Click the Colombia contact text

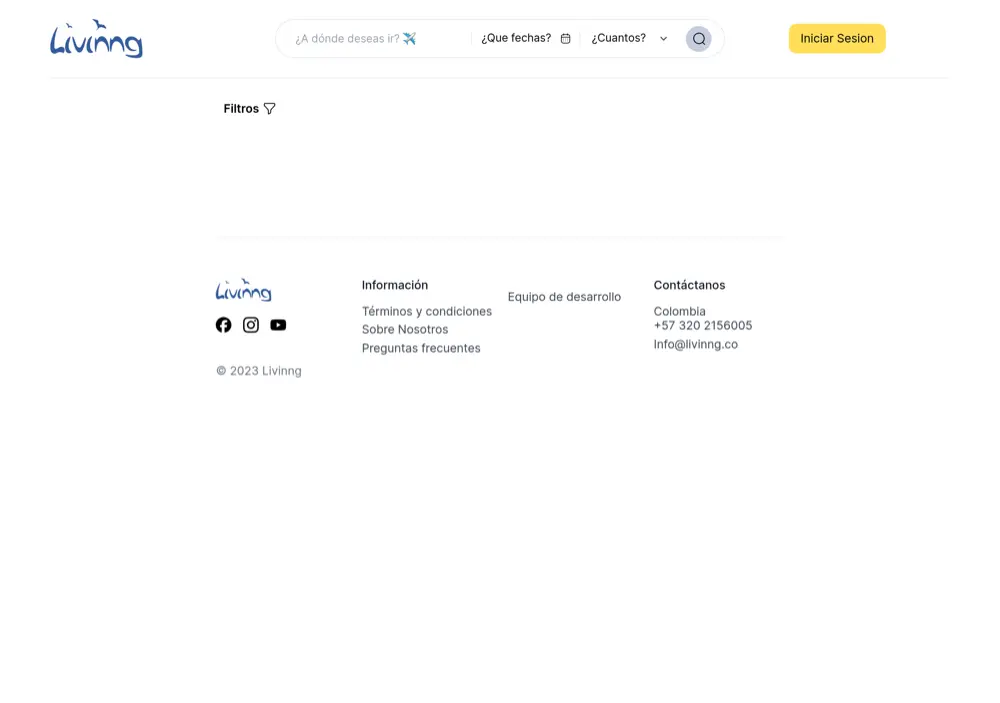(679, 311)
